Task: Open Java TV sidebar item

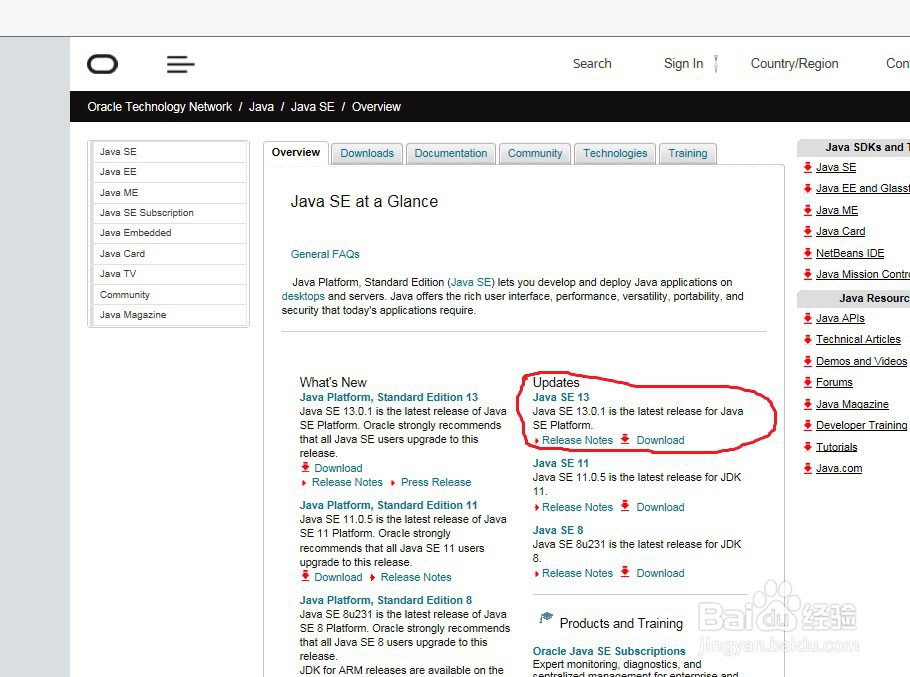Action: [169, 274]
